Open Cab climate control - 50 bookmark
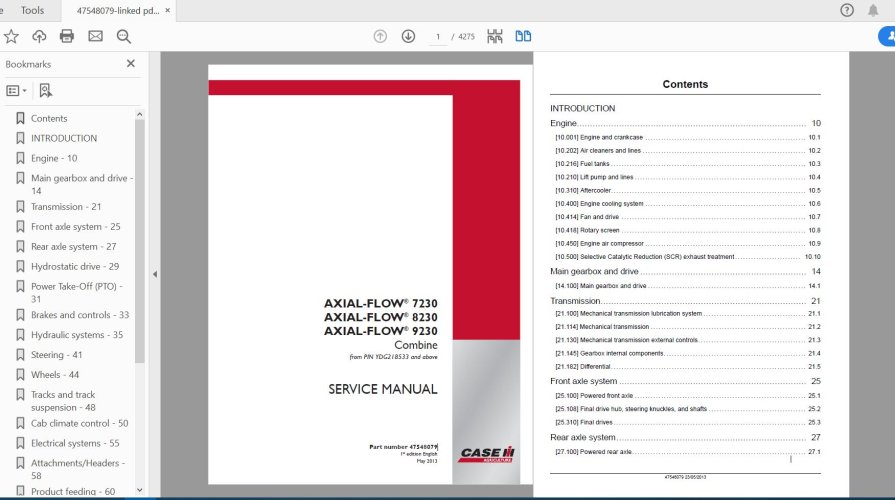Viewport: 895px width, 500px height. [x=80, y=424]
